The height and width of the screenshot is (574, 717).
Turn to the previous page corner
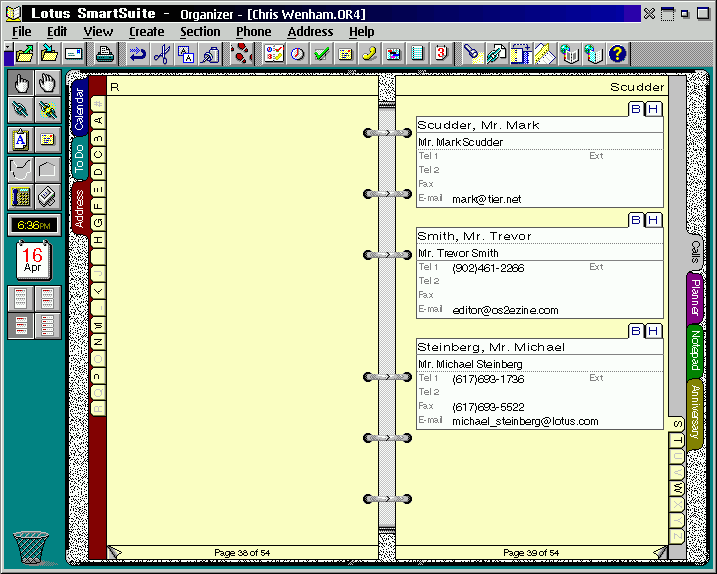pyautogui.click(x=114, y=553)
